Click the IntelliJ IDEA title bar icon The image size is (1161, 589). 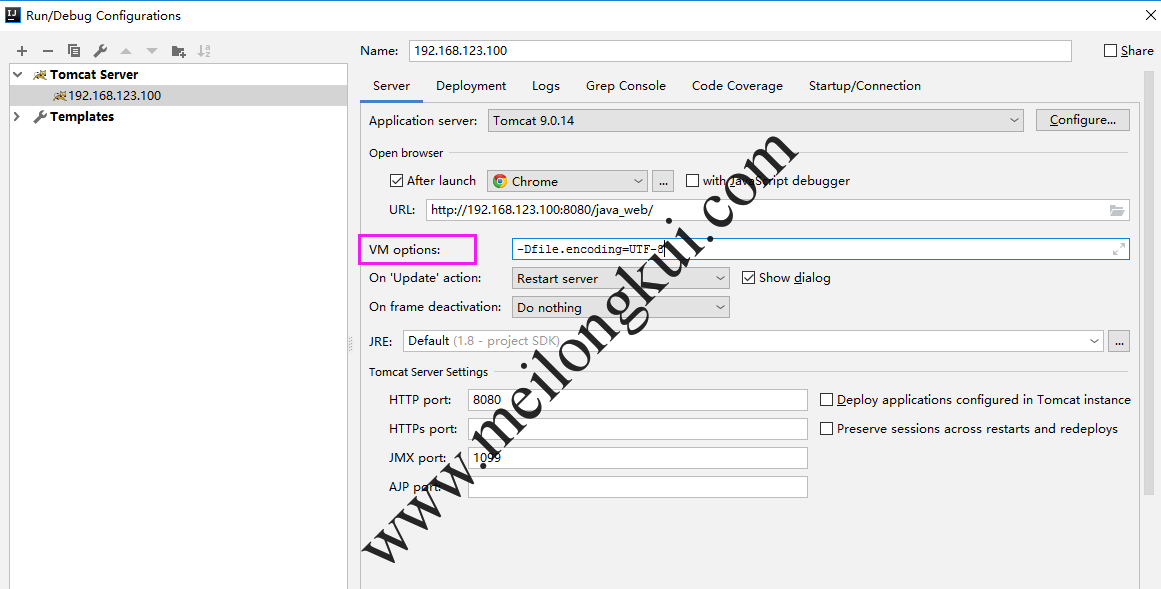13,15
